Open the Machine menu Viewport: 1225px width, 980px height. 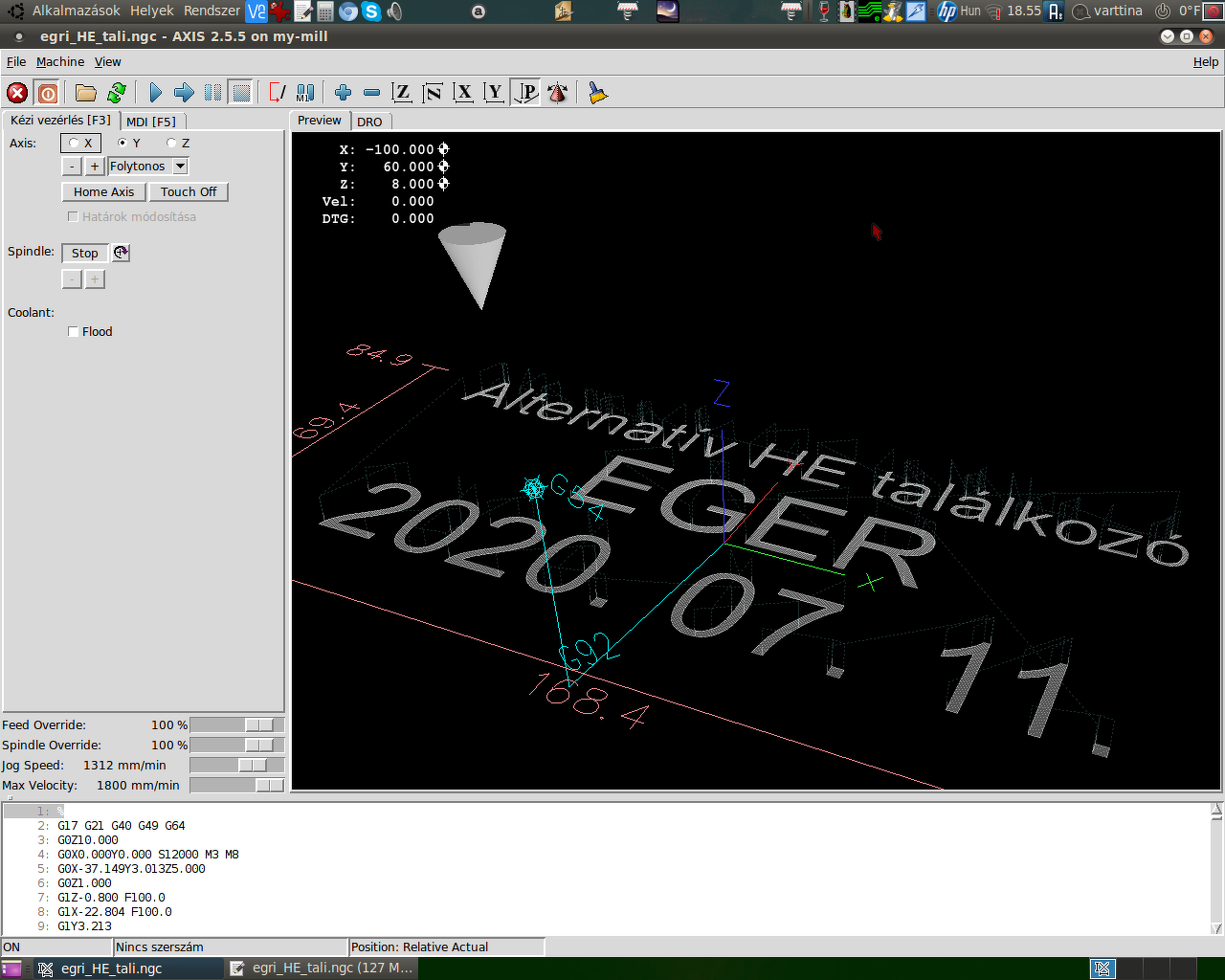click(x=60, y=62)
